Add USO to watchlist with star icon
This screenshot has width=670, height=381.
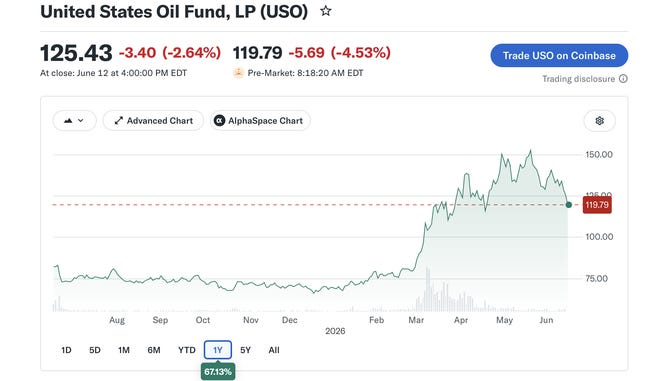pyautogui.click(x=326, y=11)
